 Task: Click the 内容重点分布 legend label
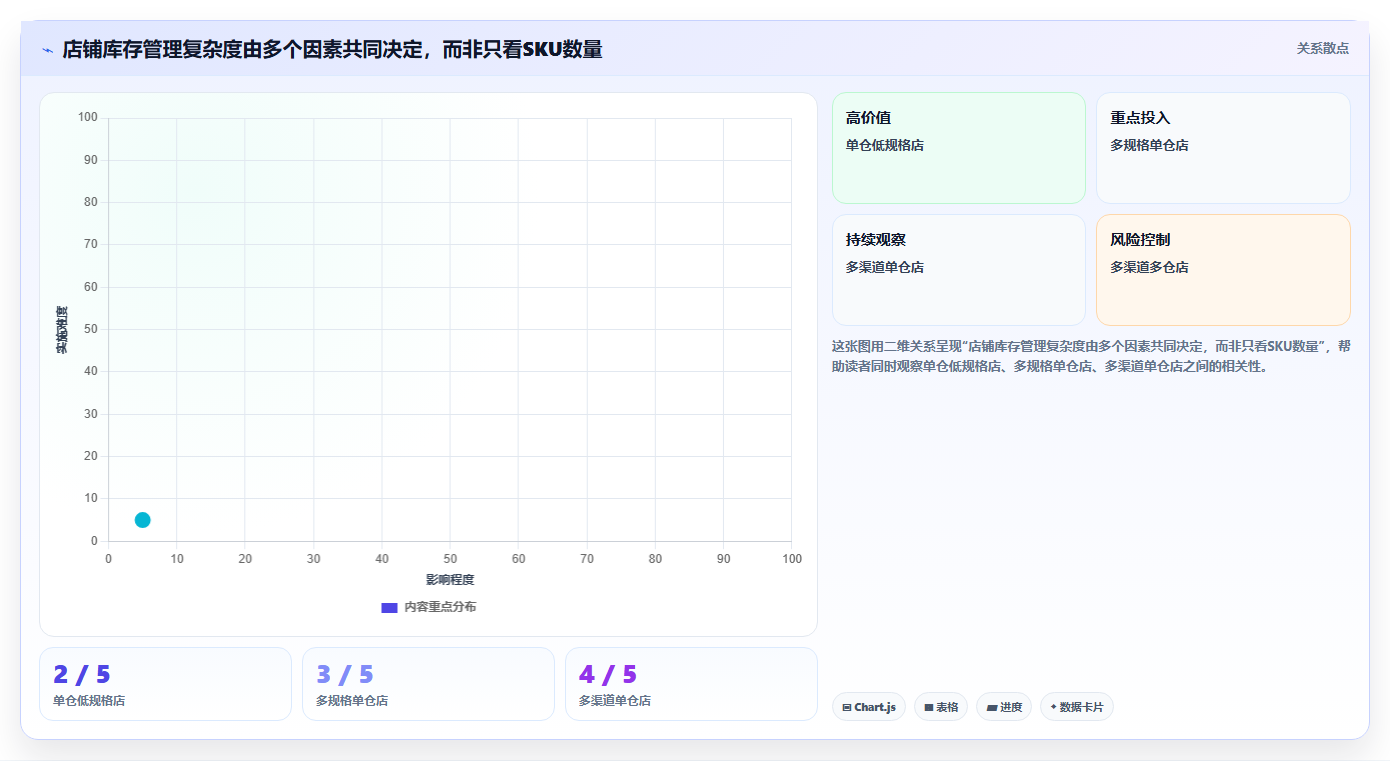point(440,607)
